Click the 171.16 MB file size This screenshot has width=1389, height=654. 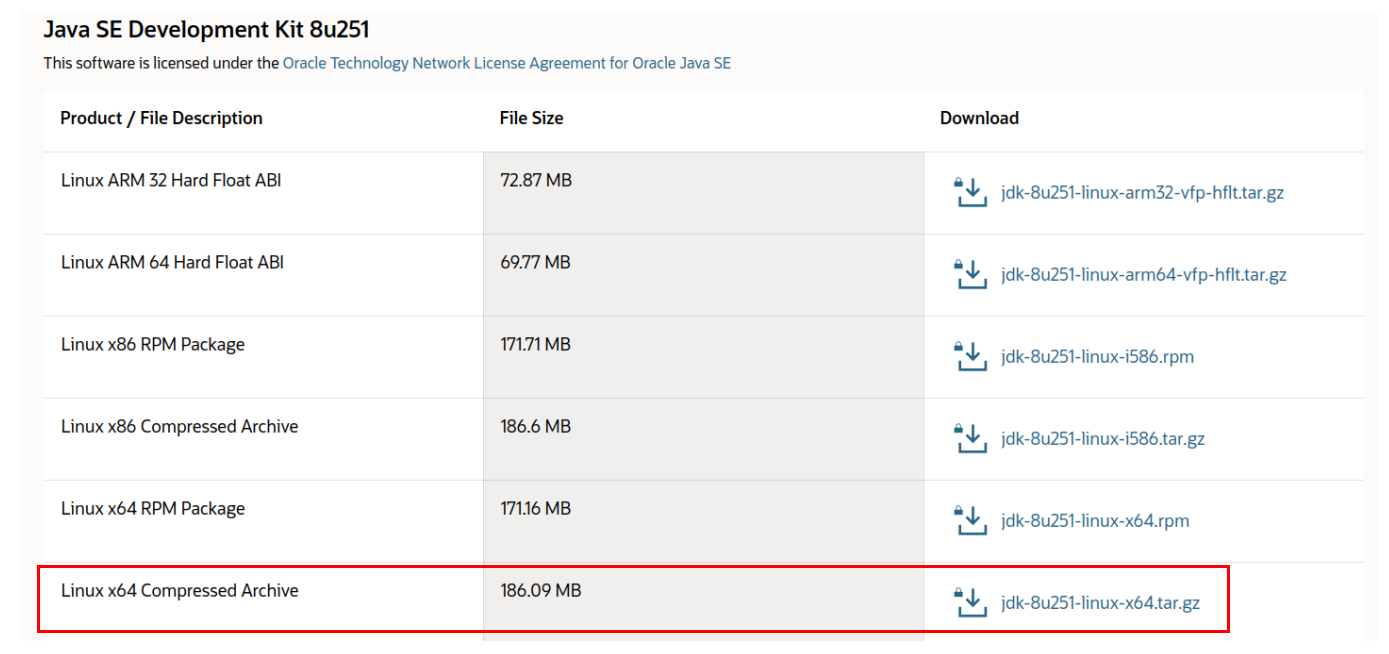[535, 509]
